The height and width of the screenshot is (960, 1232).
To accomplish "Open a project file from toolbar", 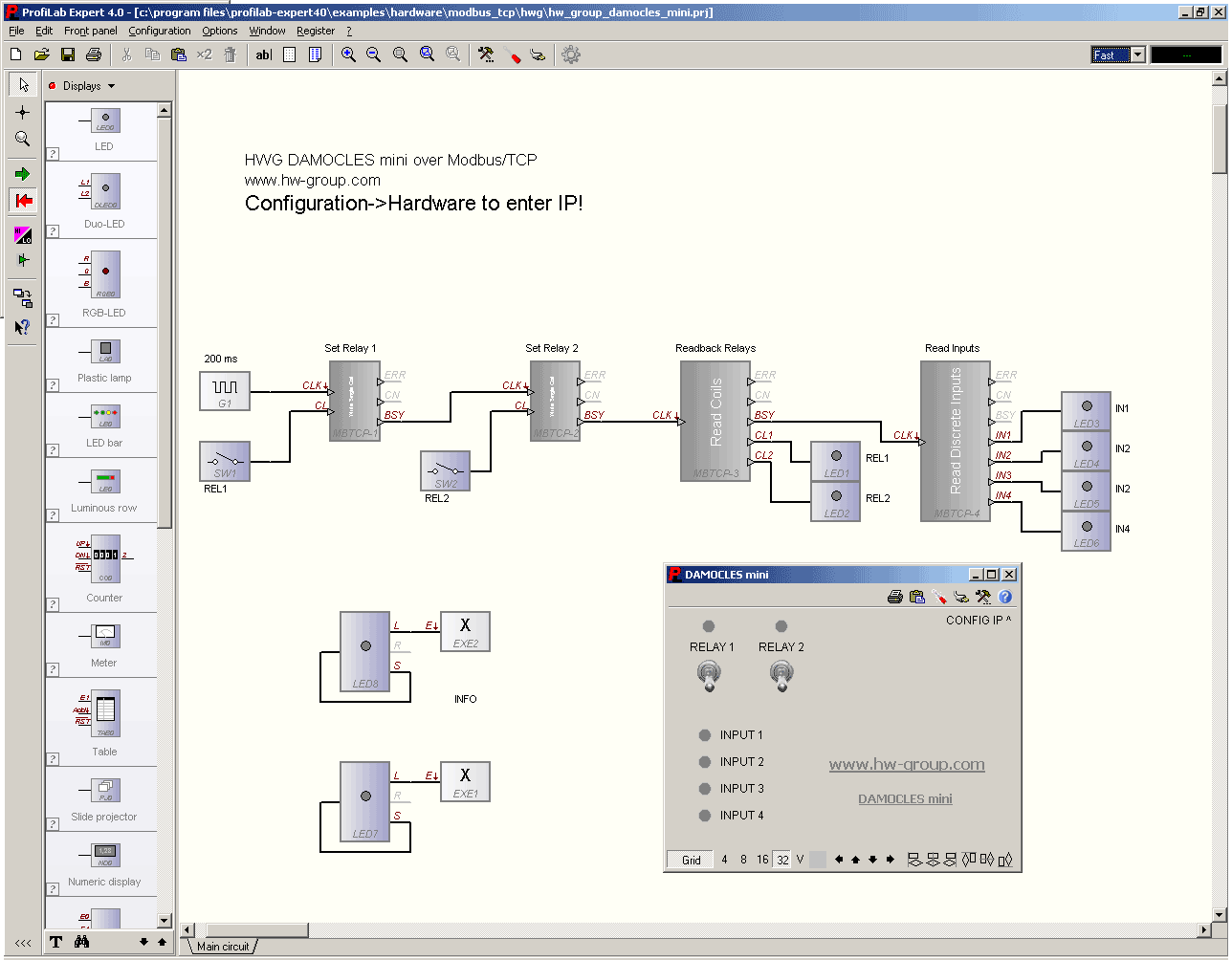I will point(42,55).
